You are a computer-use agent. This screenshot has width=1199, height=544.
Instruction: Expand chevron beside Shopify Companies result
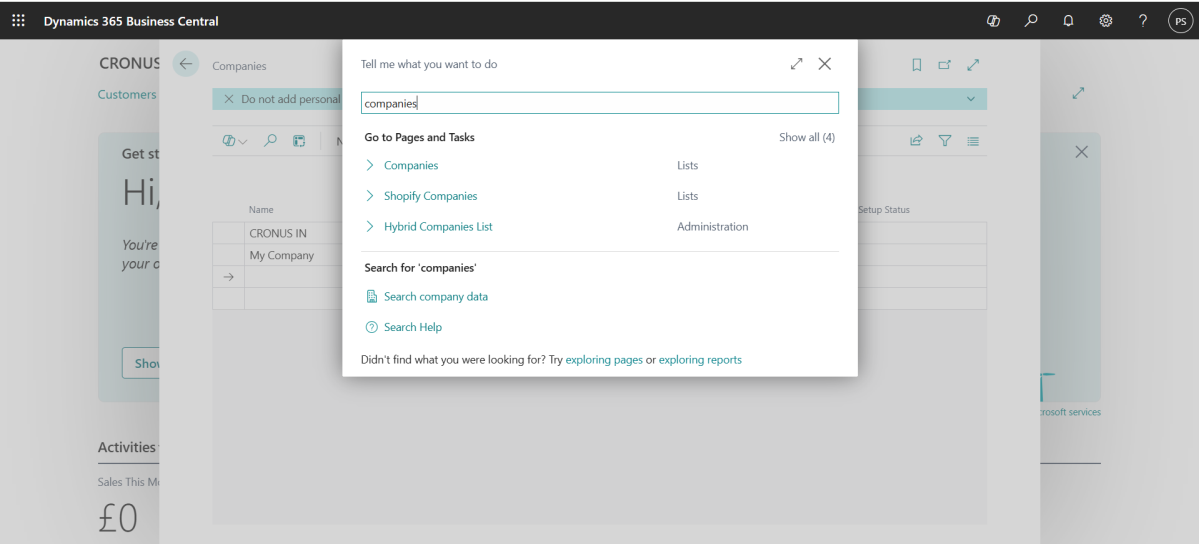click(370, 196)
